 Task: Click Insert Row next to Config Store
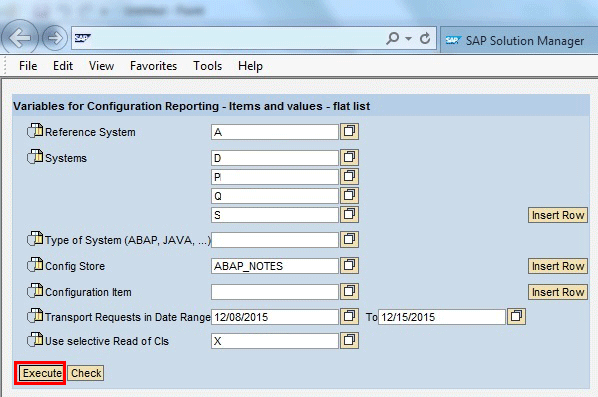[558, 266]
